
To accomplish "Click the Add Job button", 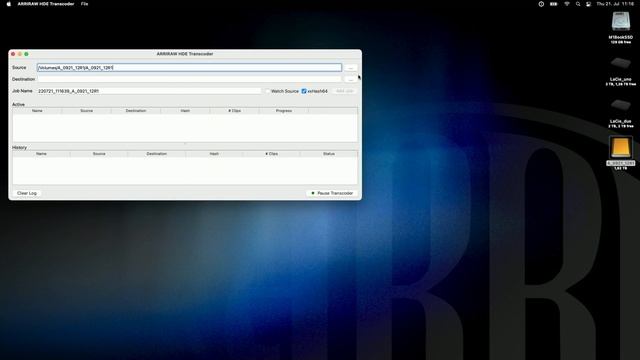I will [344, 91].
